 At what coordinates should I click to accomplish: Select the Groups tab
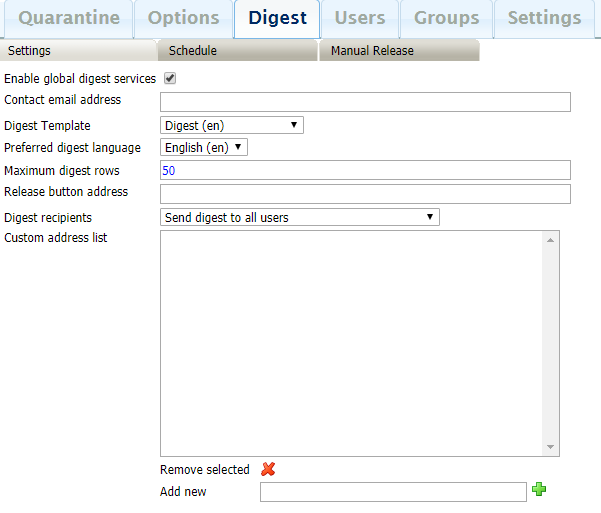tap(446, 18)
